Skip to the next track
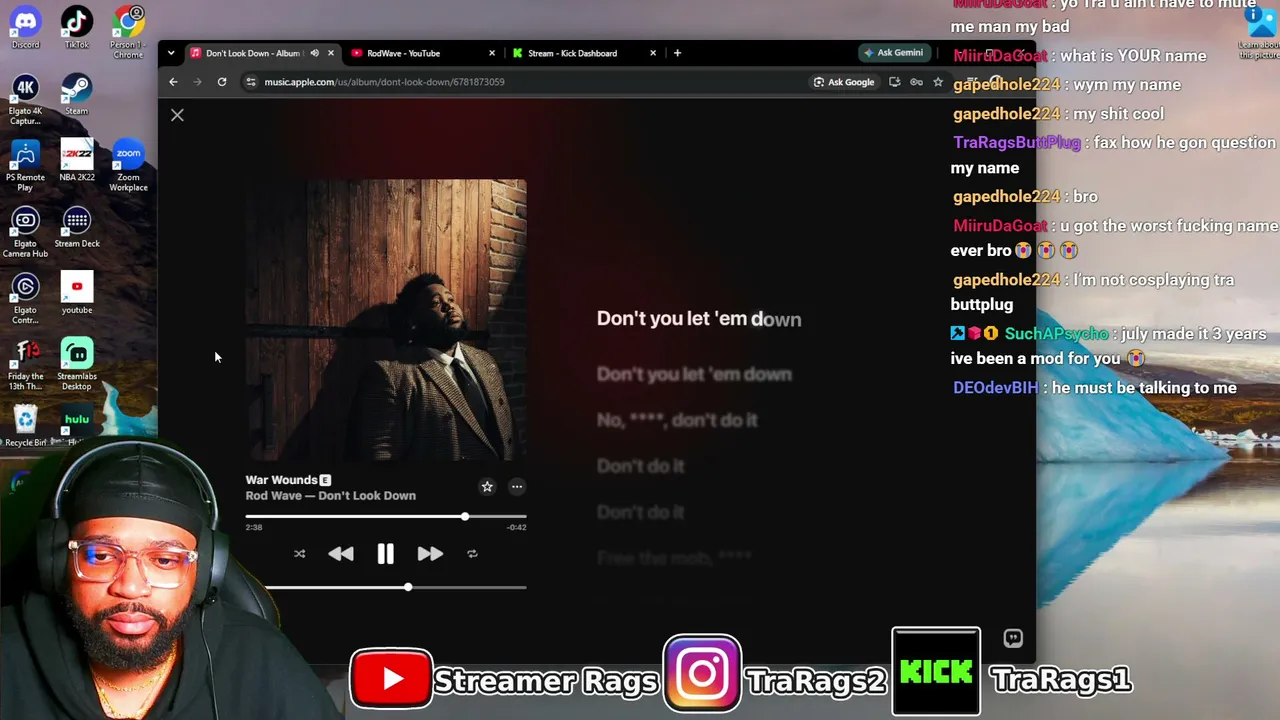 (x=430, y=554)
